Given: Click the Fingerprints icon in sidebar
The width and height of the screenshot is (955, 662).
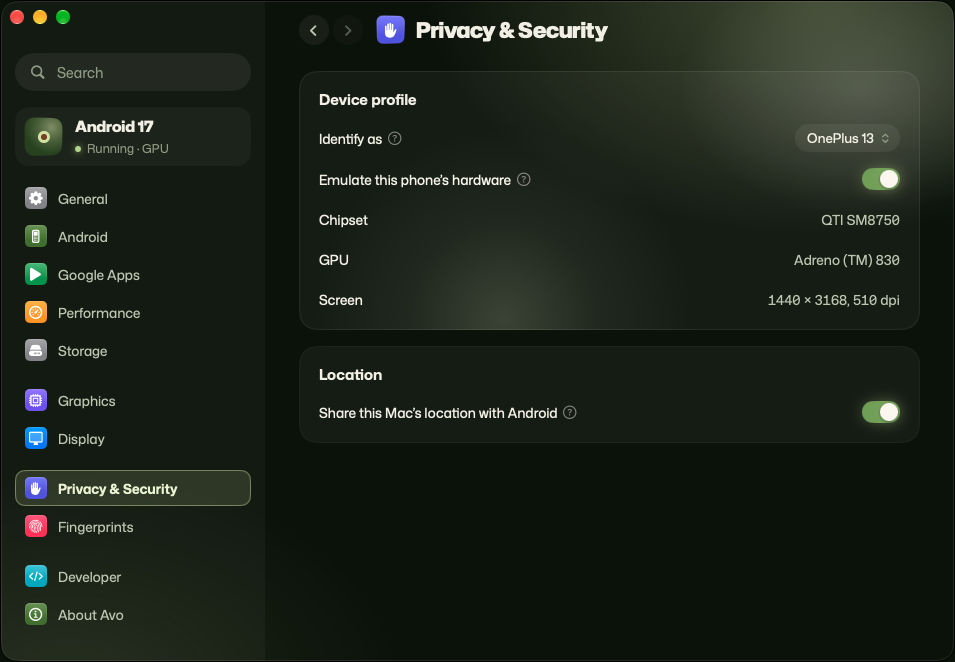Looking at the screenshot, I should pos(36,527).
